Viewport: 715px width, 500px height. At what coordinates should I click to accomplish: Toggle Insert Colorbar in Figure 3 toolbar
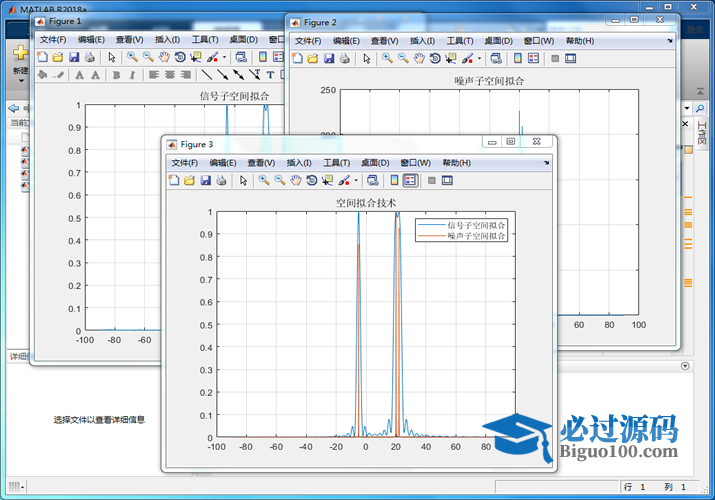[394, 180]
